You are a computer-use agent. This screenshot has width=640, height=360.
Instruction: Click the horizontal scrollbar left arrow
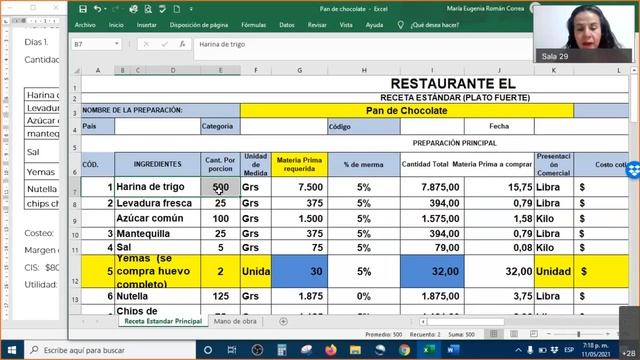[x=423, y=322]
